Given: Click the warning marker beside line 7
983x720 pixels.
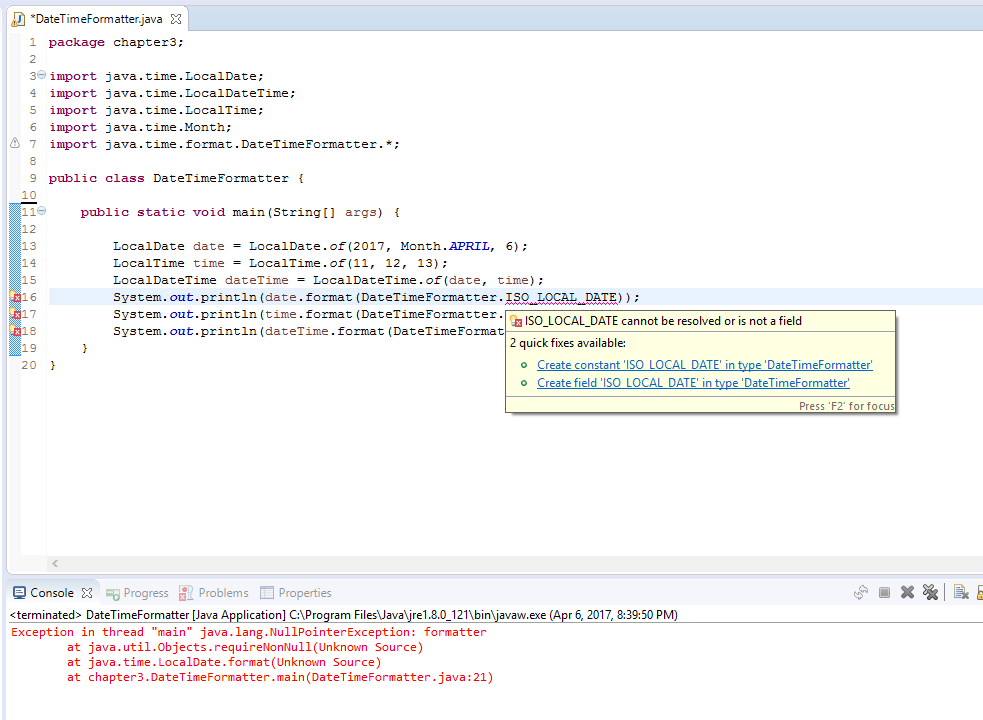Looking at the screenshot, I should tap(15, 144).
